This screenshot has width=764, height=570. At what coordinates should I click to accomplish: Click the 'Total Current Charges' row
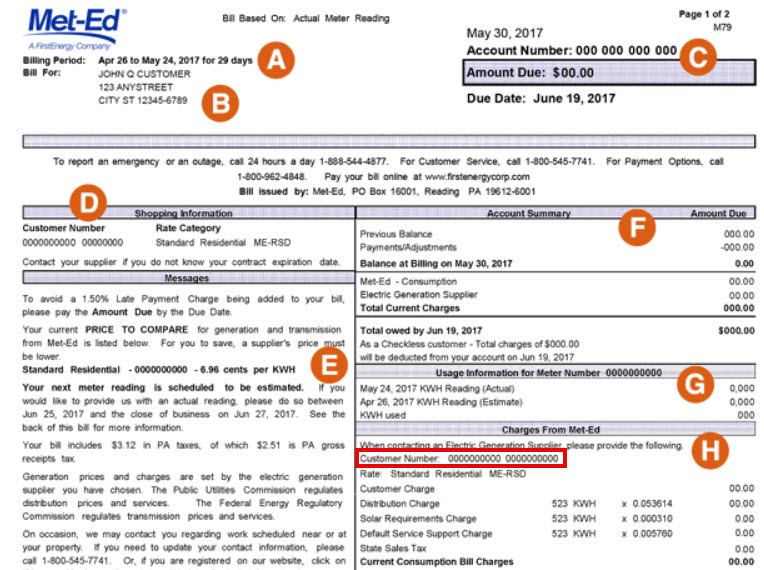(557, 308)
